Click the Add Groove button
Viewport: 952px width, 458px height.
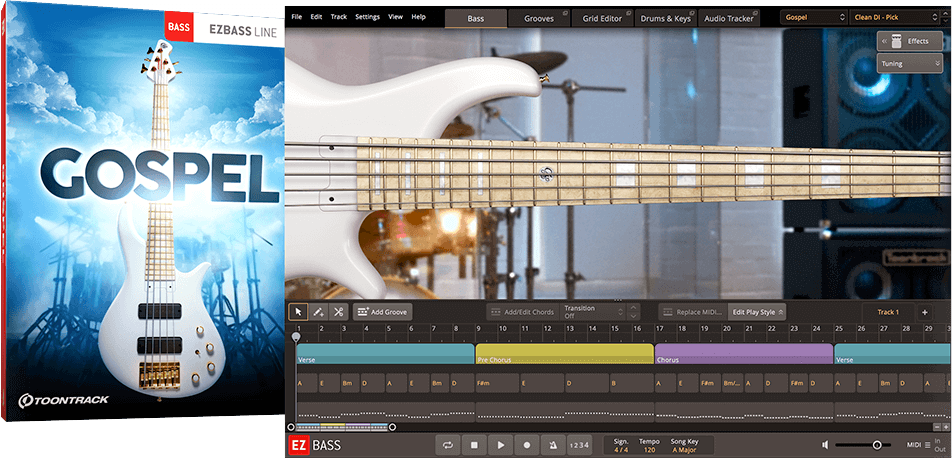coord(383,312)
